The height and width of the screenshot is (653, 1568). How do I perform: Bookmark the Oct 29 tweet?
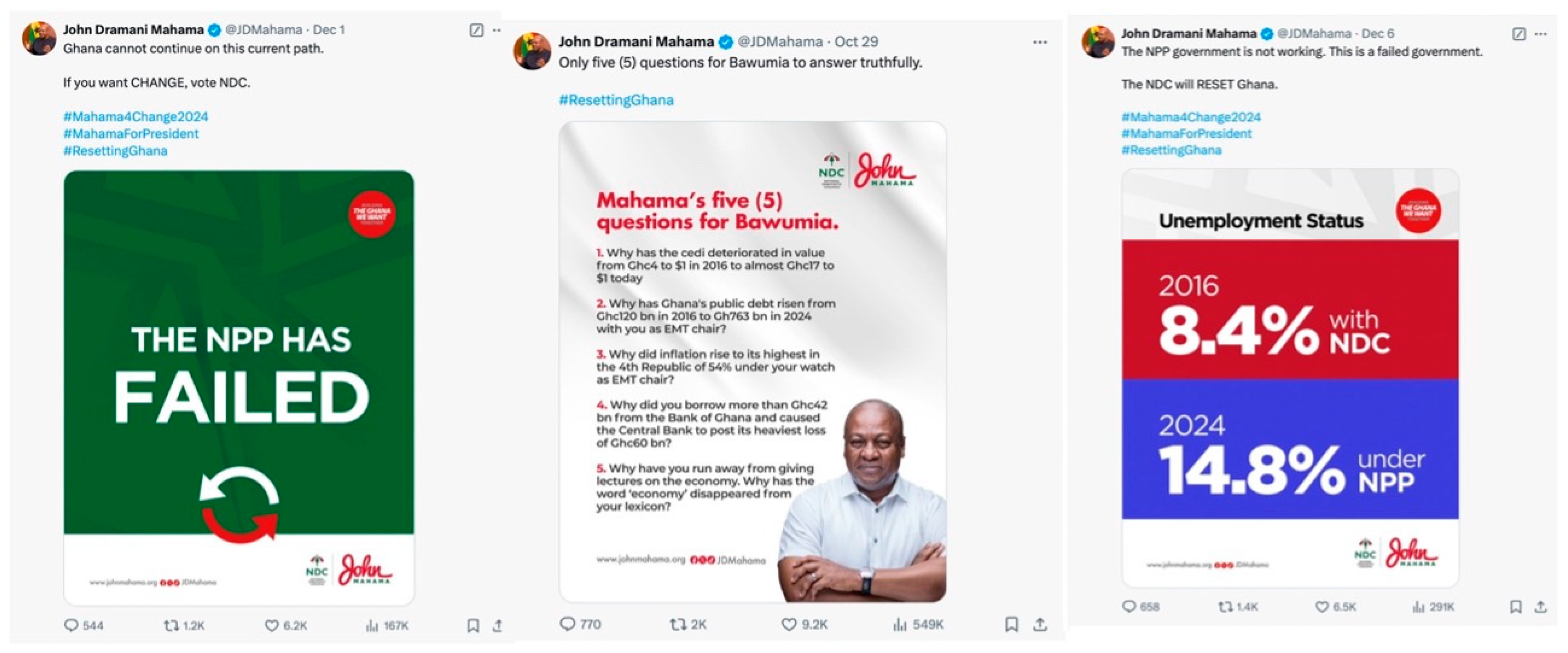pos(1011,624)
